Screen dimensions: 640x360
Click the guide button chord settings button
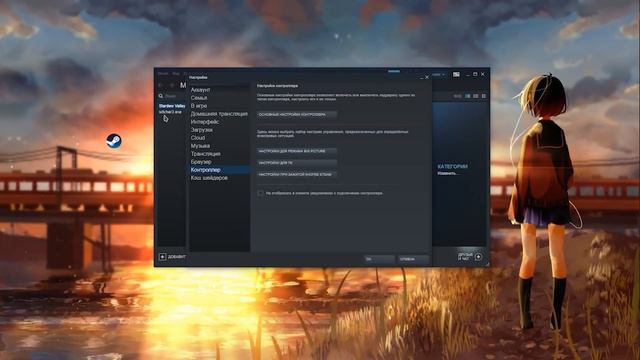(297, 174)
